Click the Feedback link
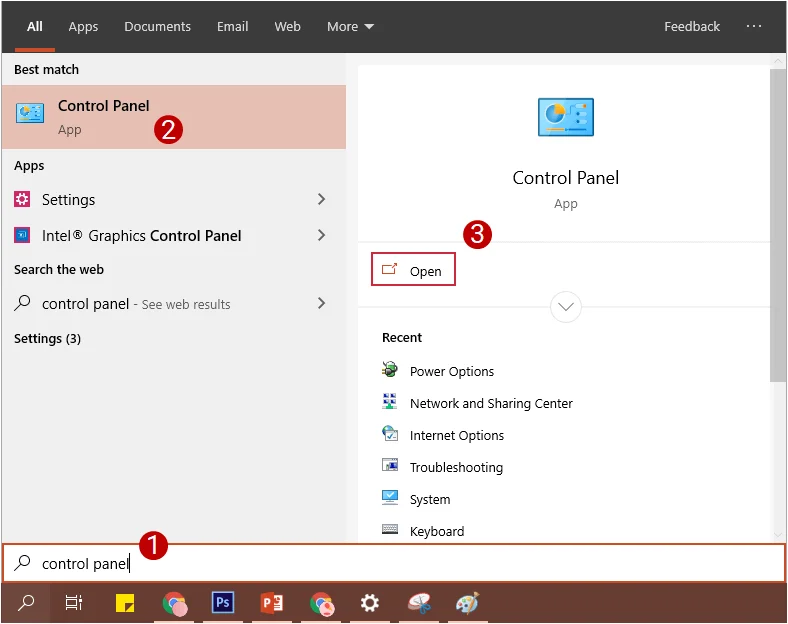The image size is (788, 624). (692, 27)
